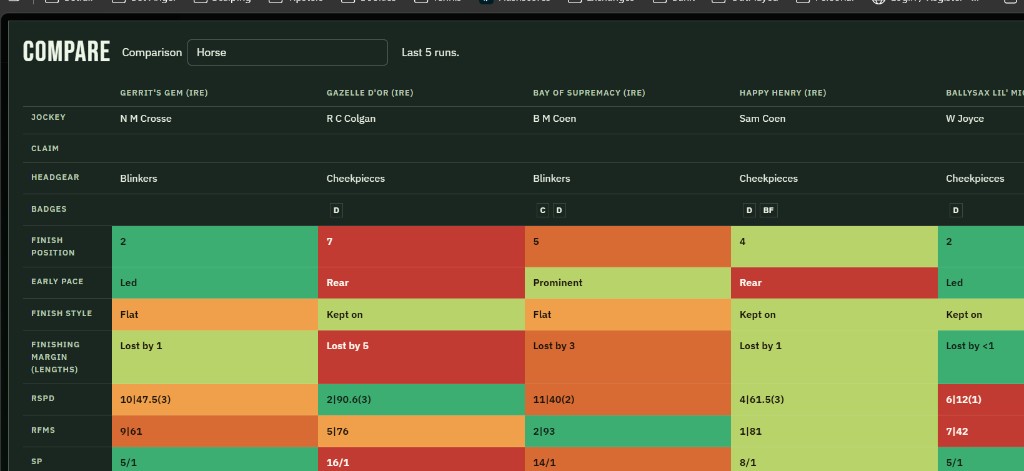Open the Gerrit's Gem (IRE) column header
This screenshot has width=1024, height=471.
point(164,93)
